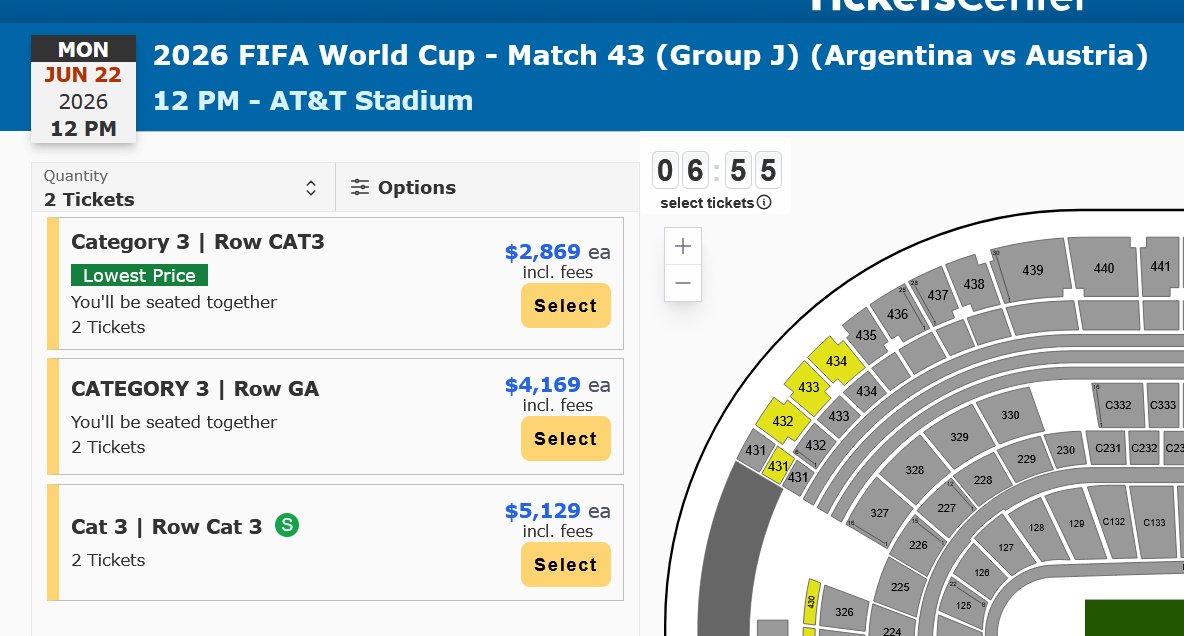Click gray section 439 on map
The width and height of the screenshot is (1184, 636).
coord(1032,270)
